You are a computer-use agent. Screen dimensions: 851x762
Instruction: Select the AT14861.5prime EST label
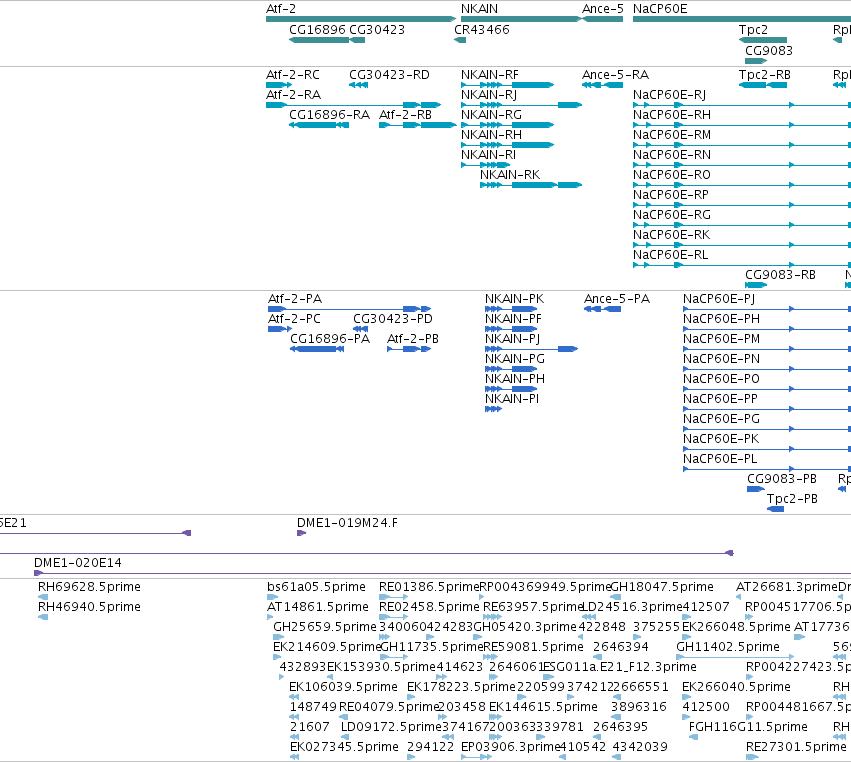pyautogui.click(x=318, y=607)
